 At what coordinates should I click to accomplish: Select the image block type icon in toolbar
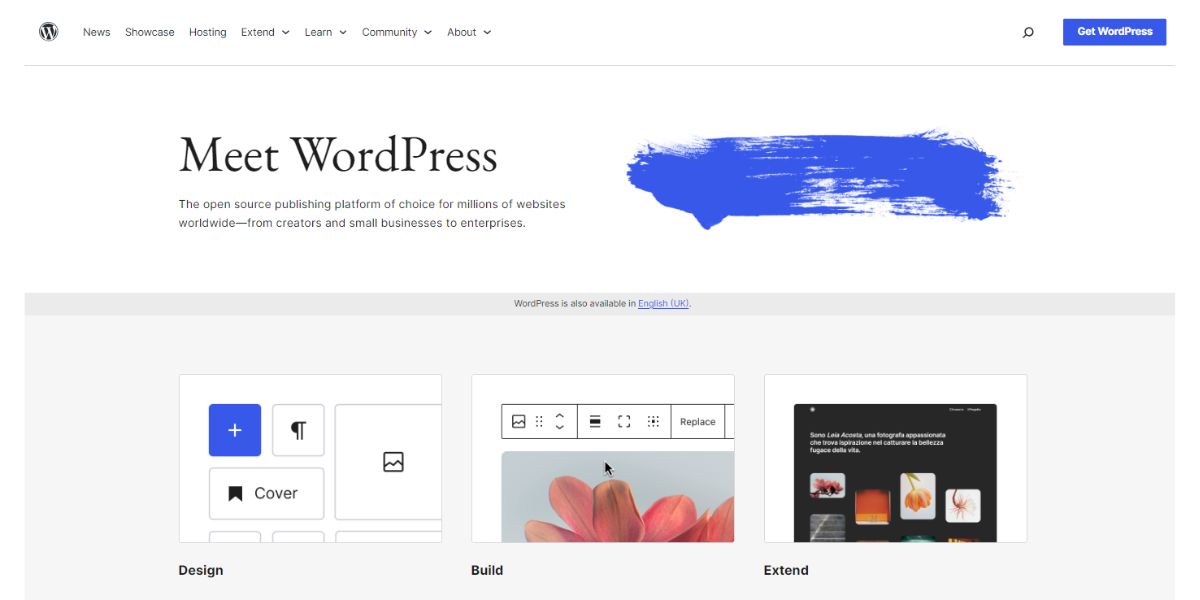[517, 421]
